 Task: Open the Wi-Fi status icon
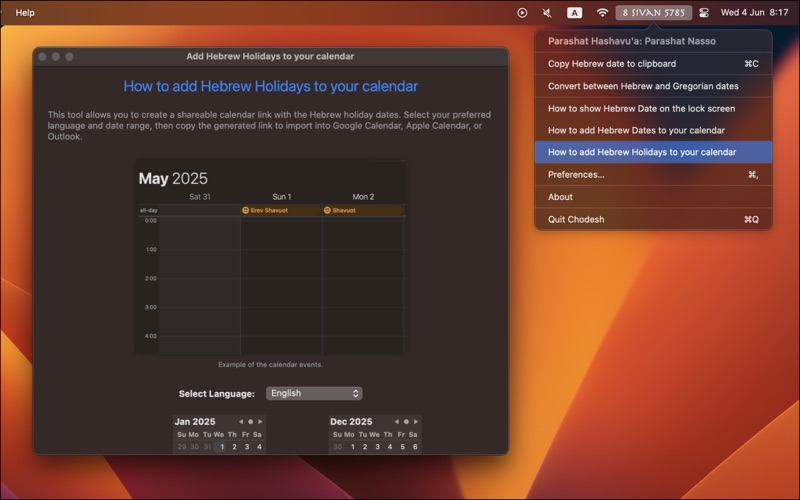(x=602, y=13)
